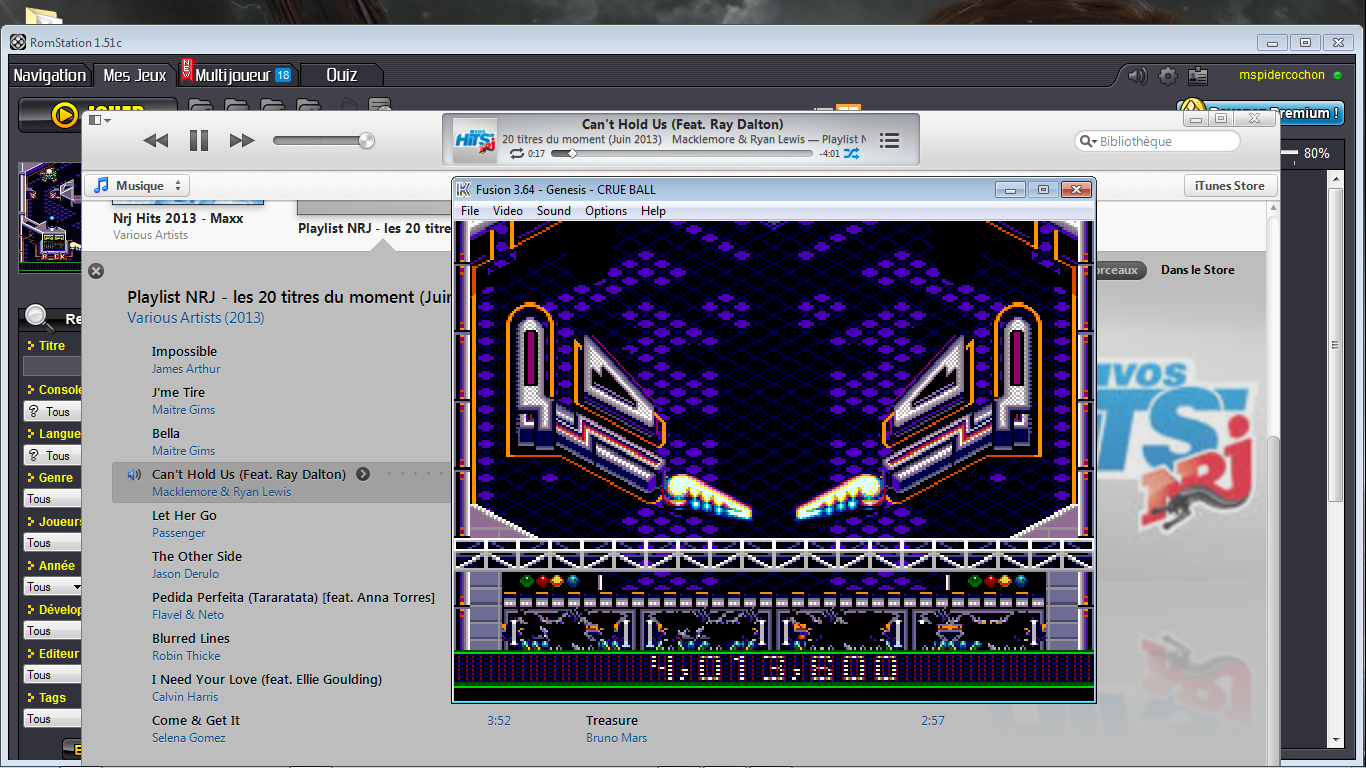Open RomStation settings gear icon
This screenshot has height=768, width=1366.
click(1167, 75)
